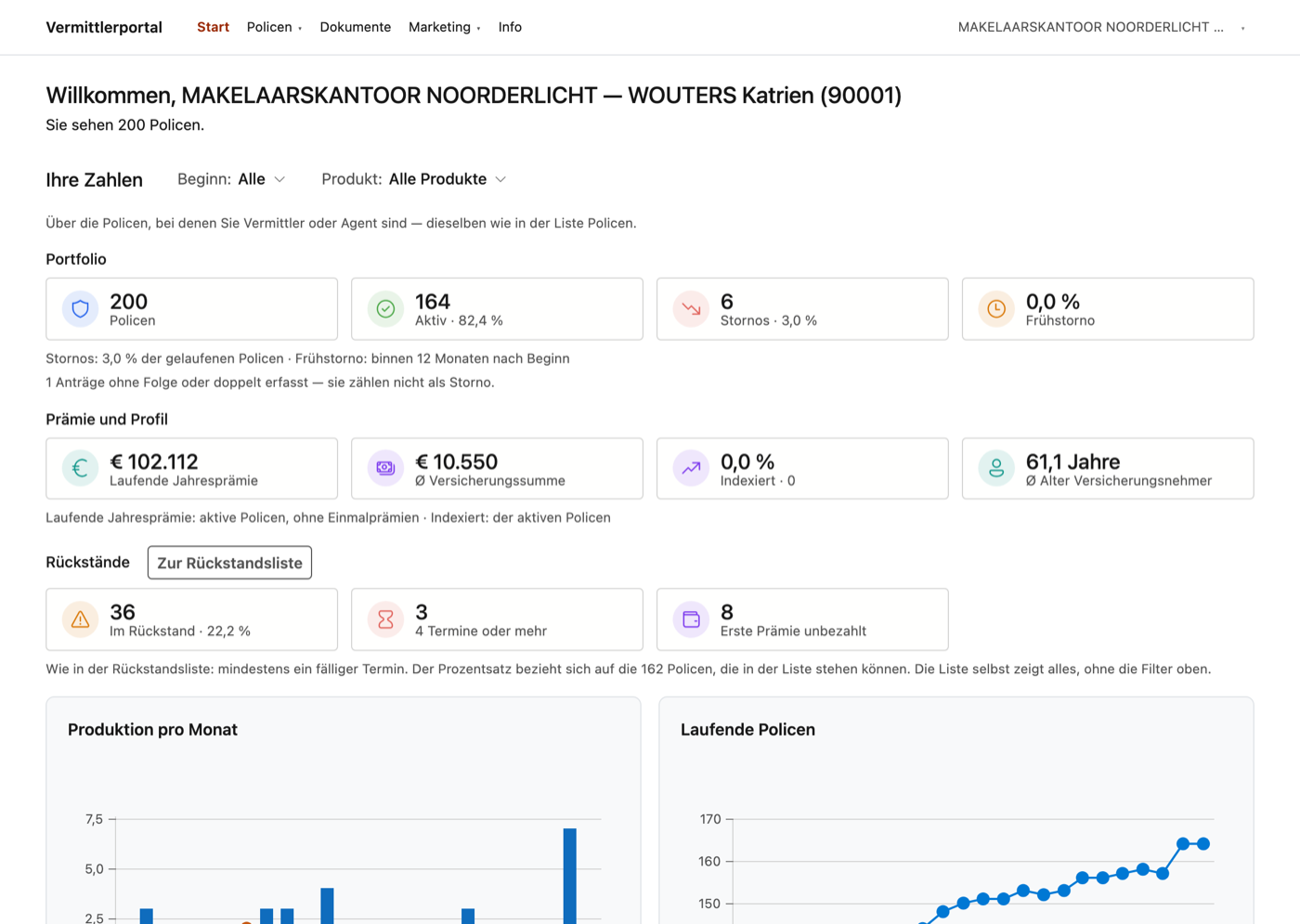Viewport: 1300px width, 924px height.
Task: Expand the Marketing menu
Action: click(x=445, y=27)
